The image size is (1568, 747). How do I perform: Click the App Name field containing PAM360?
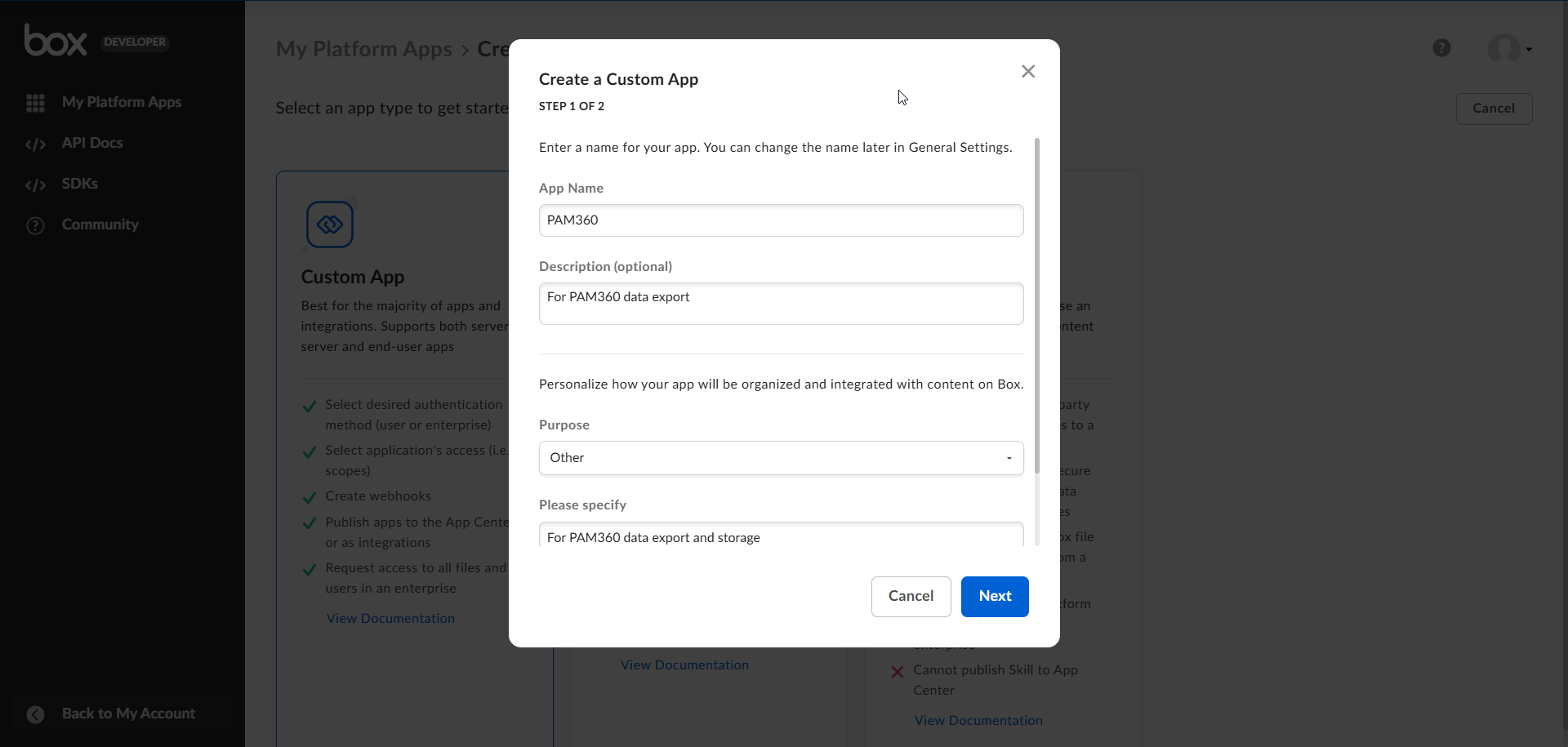coord(781,220)
